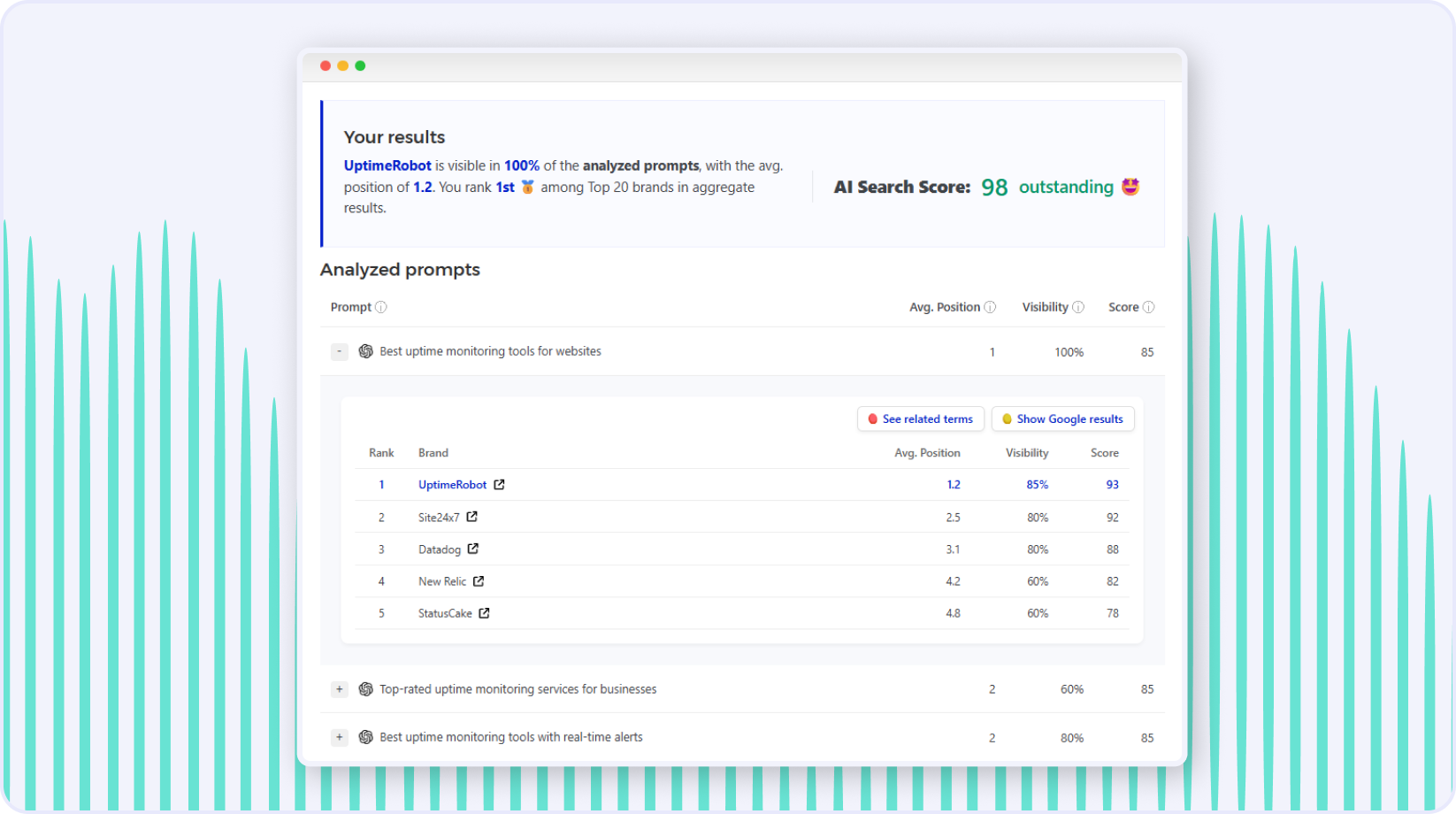Open the info tooltip next to Avg. Position
Screen dimensions: 1456x814
pos(990,306)
